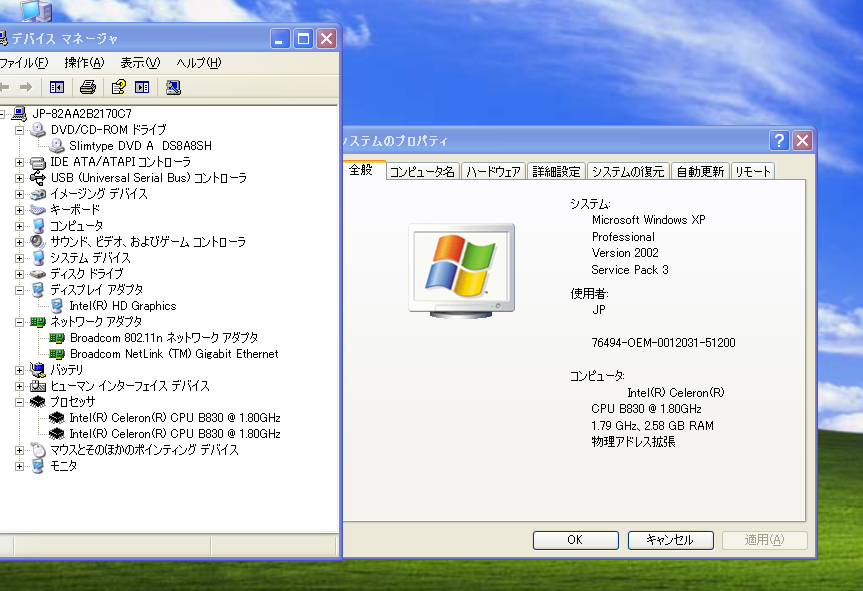
Task: Click OK in System Properties
Action: [575, 540]
